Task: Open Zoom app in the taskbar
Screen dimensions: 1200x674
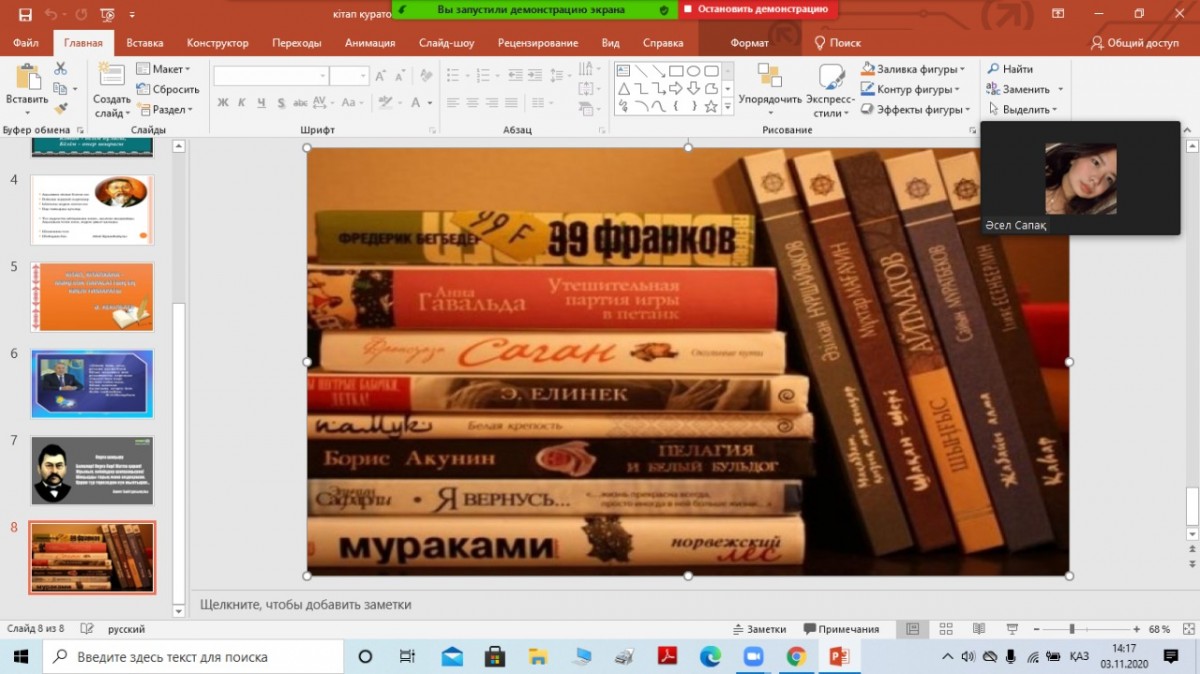Action: click(753, 657)
